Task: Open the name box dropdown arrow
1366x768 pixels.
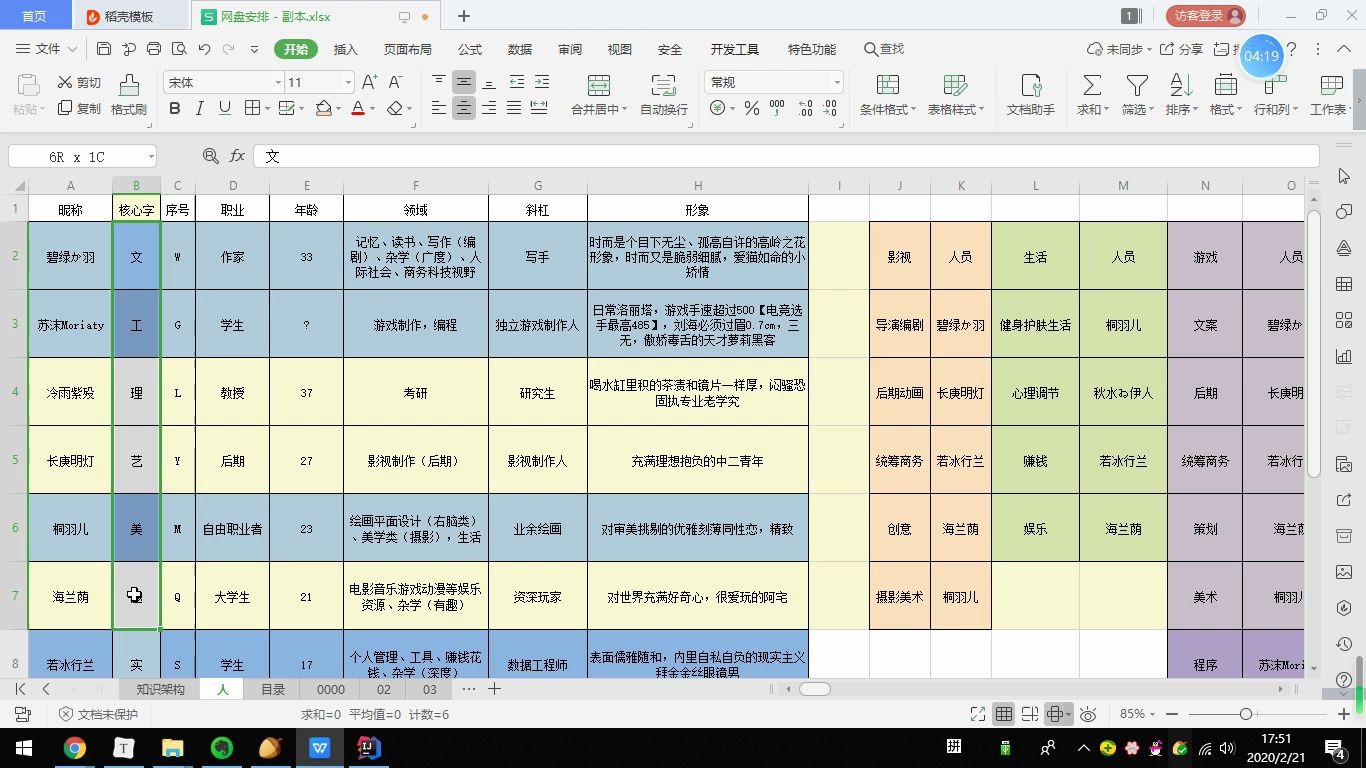Action: (x=151, y=156)
